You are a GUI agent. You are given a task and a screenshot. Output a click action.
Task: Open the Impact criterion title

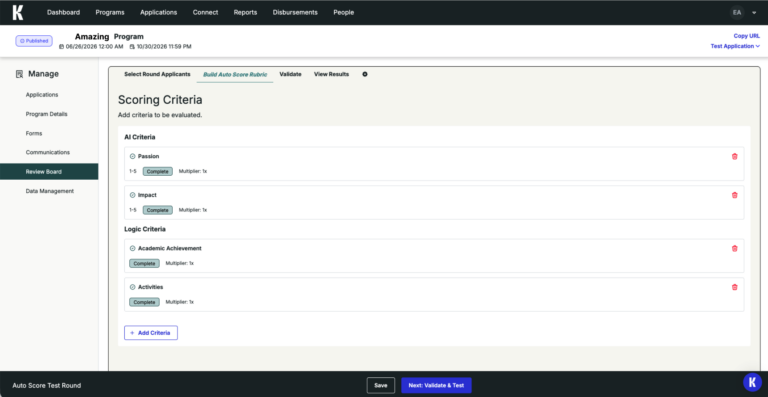pyautogui.click(x=147, y=195)
